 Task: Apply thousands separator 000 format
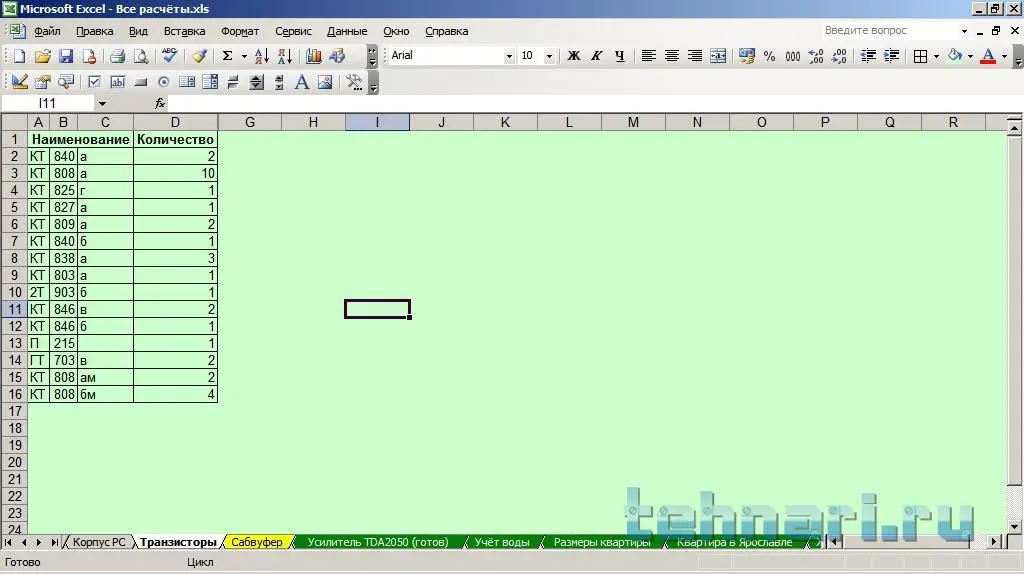[793, 56]
